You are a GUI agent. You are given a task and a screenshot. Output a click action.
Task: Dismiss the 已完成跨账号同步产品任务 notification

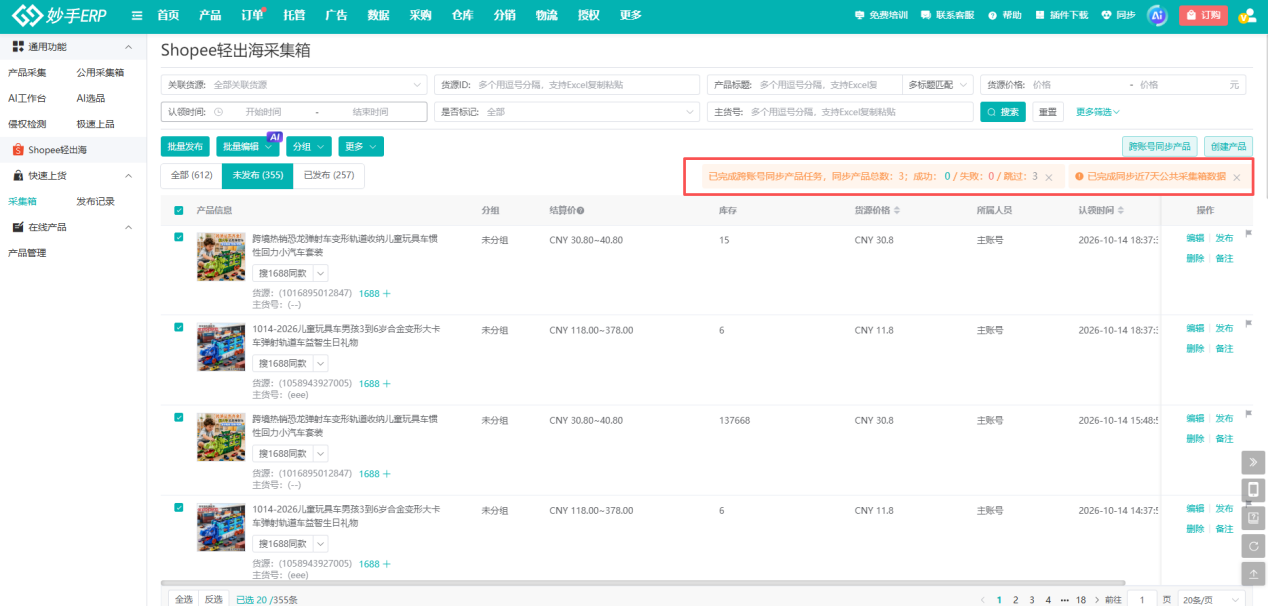click(x=1048, y=177)
